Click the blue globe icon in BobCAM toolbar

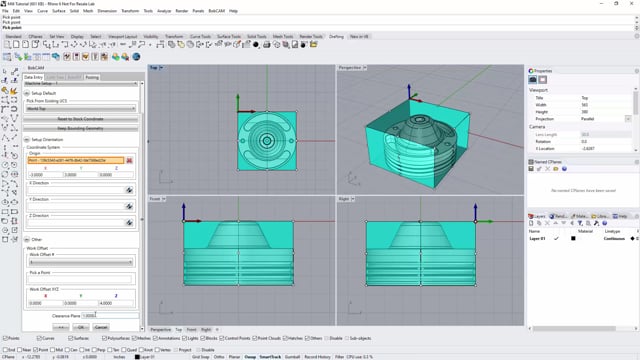(x=136, y=57)
